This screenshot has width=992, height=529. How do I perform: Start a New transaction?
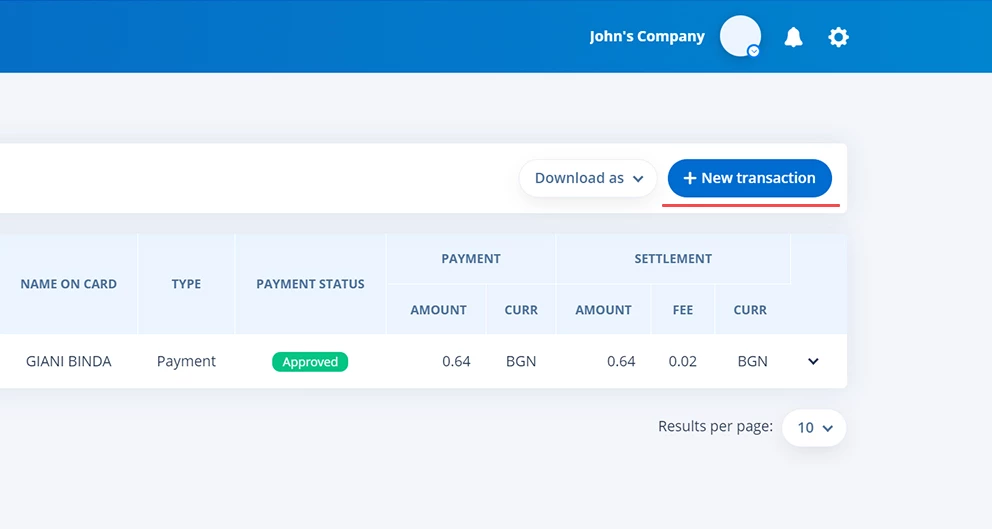[749, 178]
